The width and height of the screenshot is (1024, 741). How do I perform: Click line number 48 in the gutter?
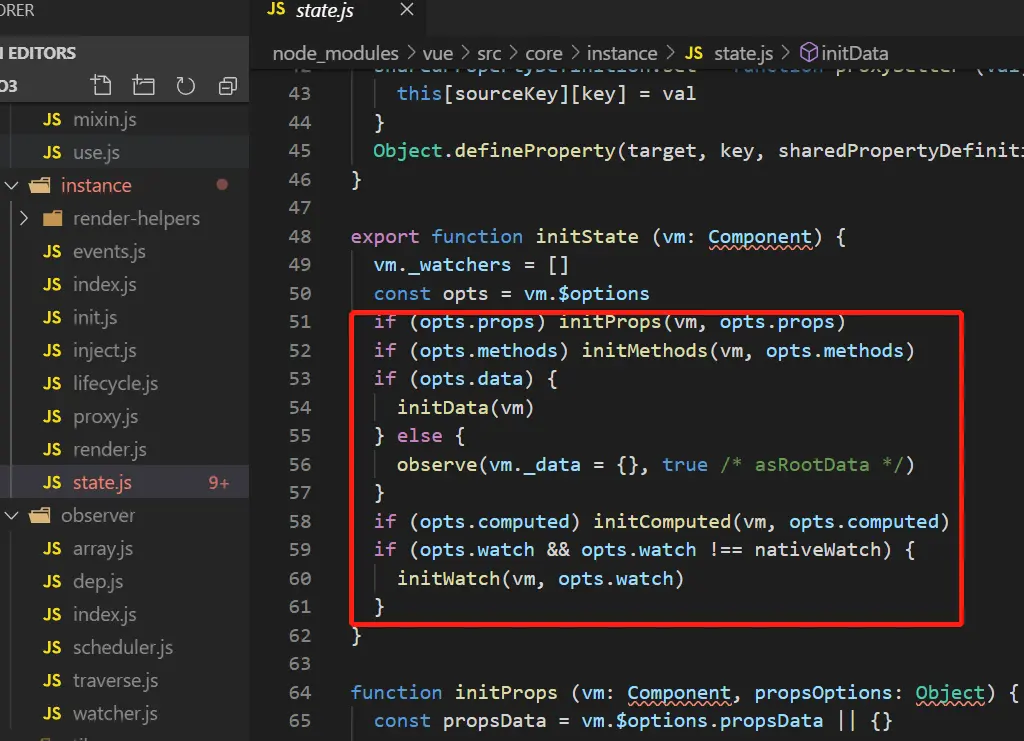point(299,236)
